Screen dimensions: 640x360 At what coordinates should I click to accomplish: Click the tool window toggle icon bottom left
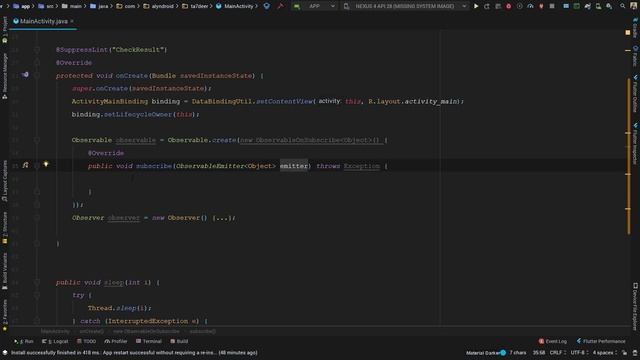(4, 353)
